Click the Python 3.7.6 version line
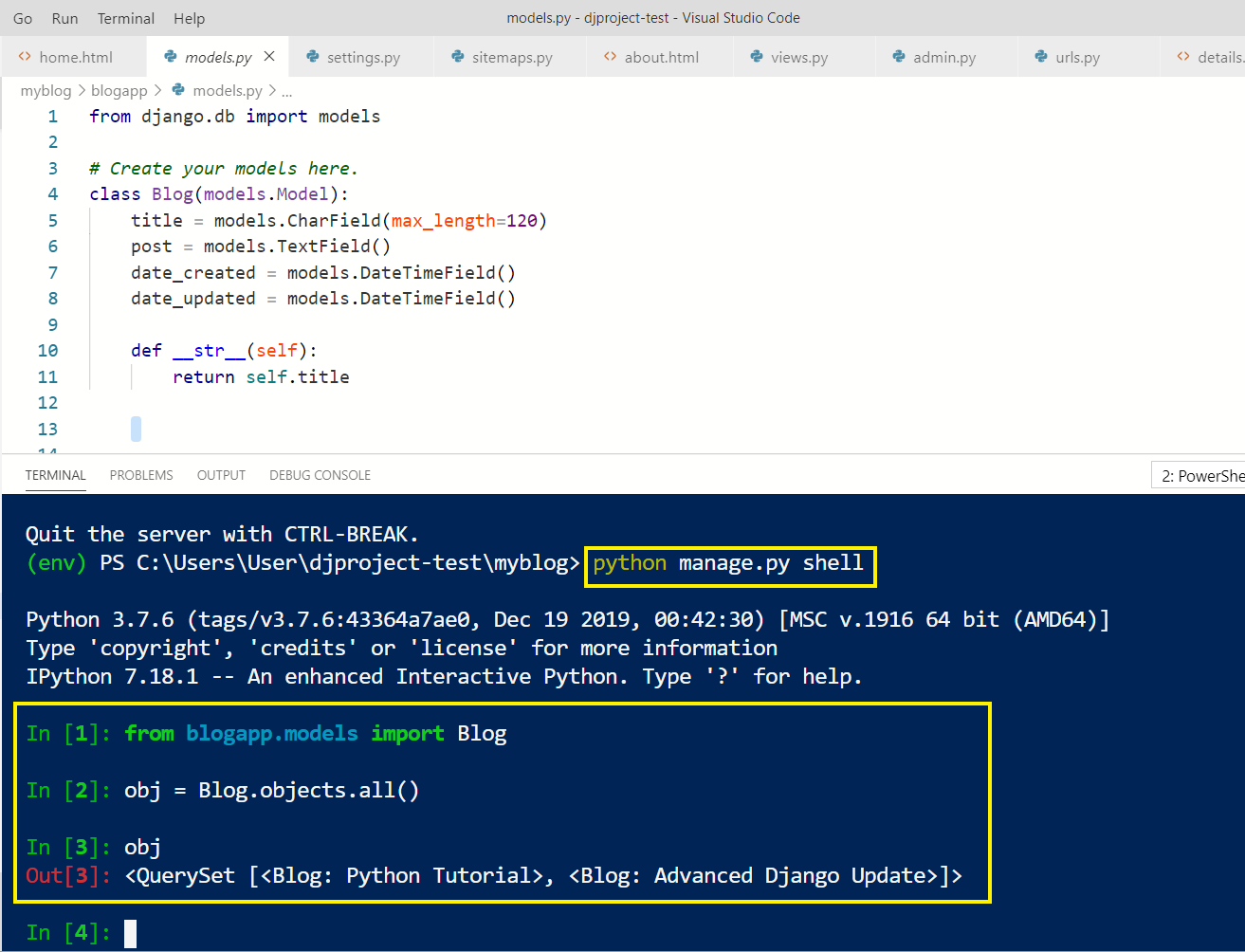Image resolution: width=1245 pixels, height=952 pixels. (567, 620)
